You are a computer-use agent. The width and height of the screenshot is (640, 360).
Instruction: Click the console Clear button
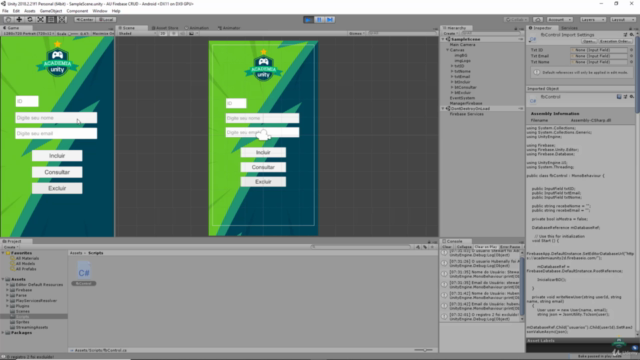click(447, 247)
